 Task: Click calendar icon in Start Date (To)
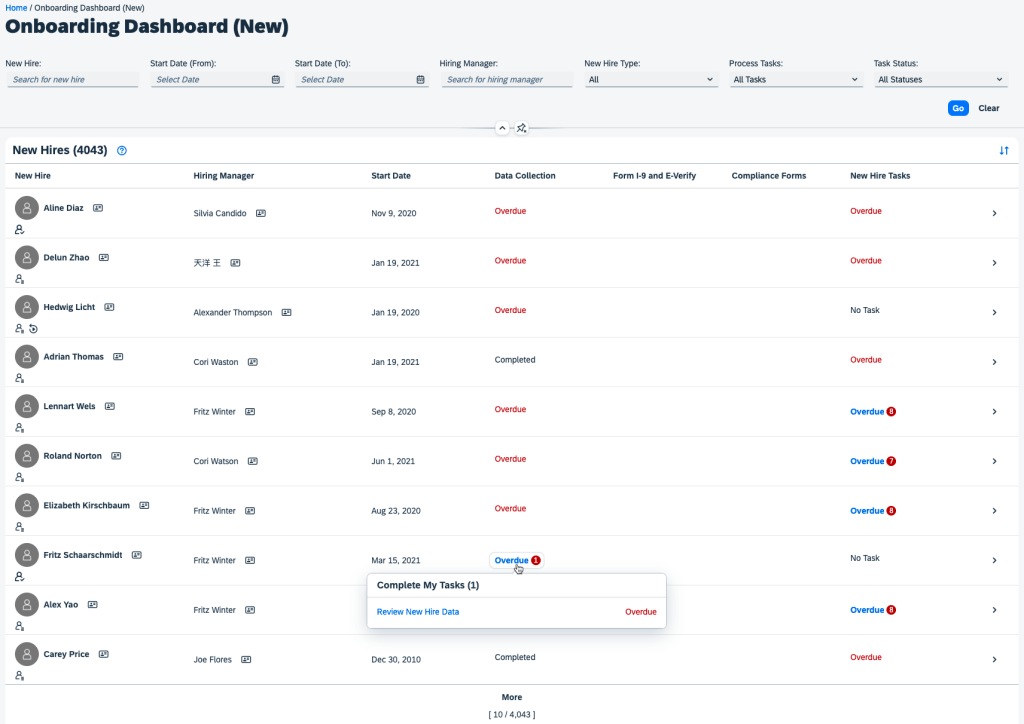(420, 80)
